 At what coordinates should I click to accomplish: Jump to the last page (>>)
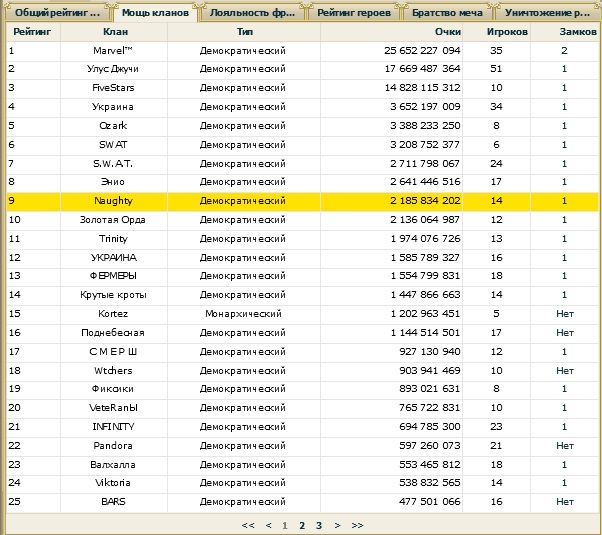tap(357, 525)
